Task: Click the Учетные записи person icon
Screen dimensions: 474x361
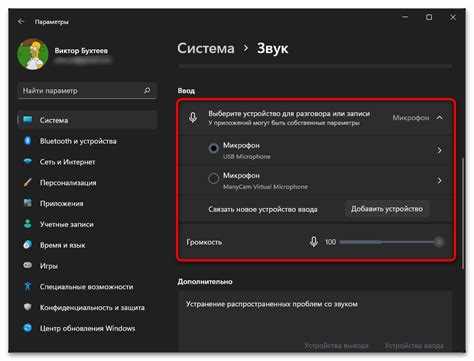Action: [28, 224]
